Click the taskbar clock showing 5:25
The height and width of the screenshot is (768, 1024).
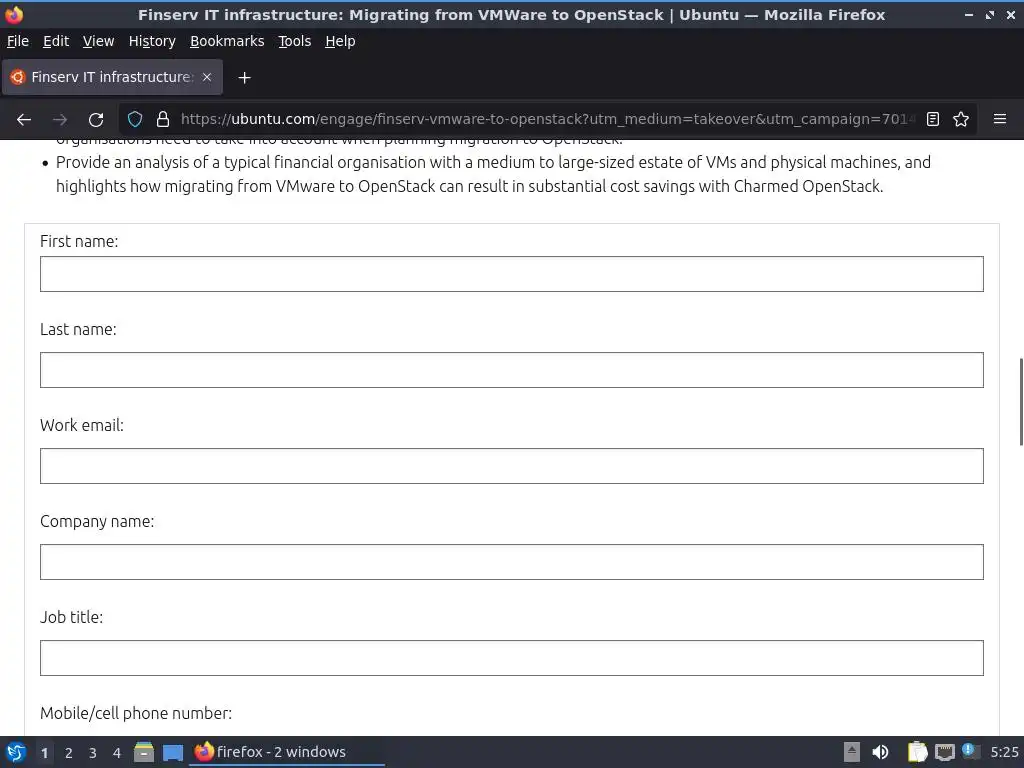pos(1004,752)
